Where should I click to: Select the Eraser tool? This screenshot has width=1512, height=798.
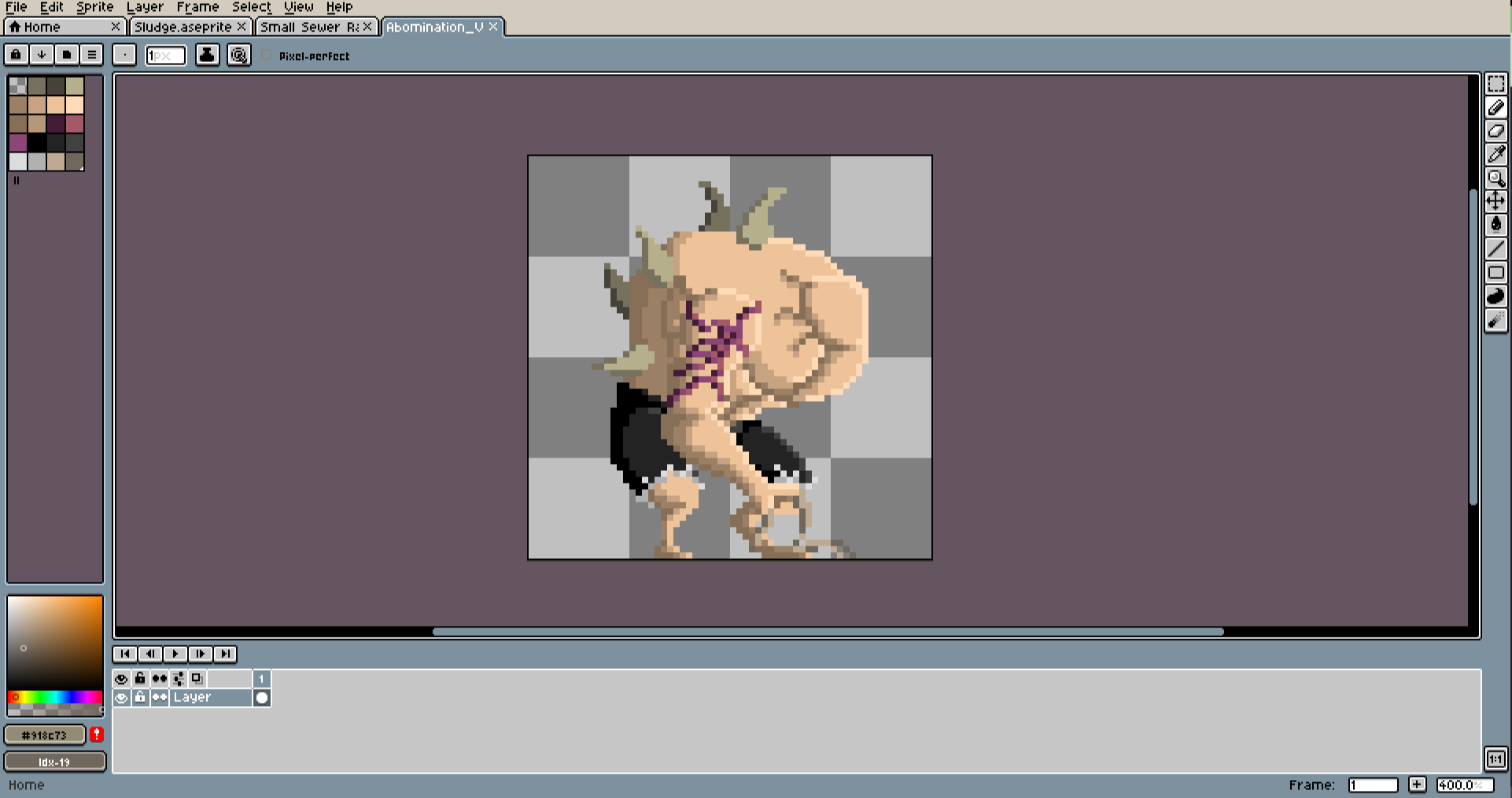tap(1498, 131)
